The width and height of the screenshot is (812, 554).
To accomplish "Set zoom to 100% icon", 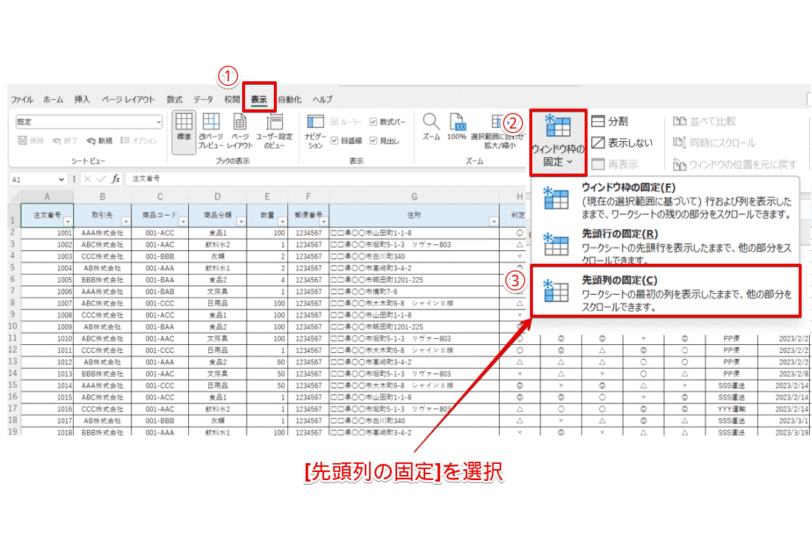I will (457, 127).
